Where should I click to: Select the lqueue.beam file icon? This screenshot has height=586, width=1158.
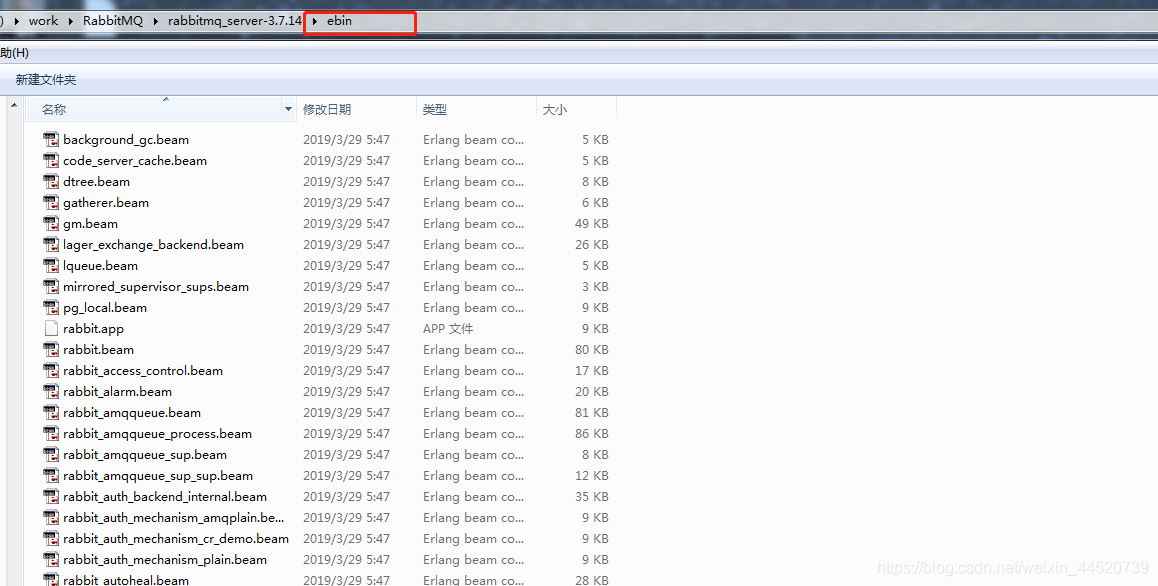tap(51, 265)
